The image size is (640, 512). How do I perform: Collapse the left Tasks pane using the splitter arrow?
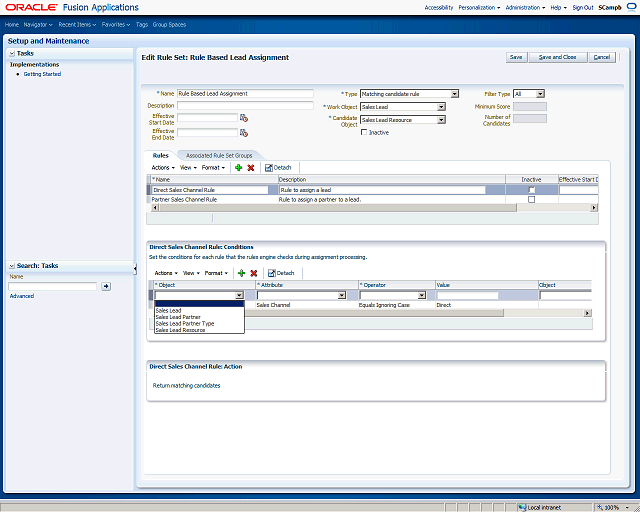[x=135, y=268]
